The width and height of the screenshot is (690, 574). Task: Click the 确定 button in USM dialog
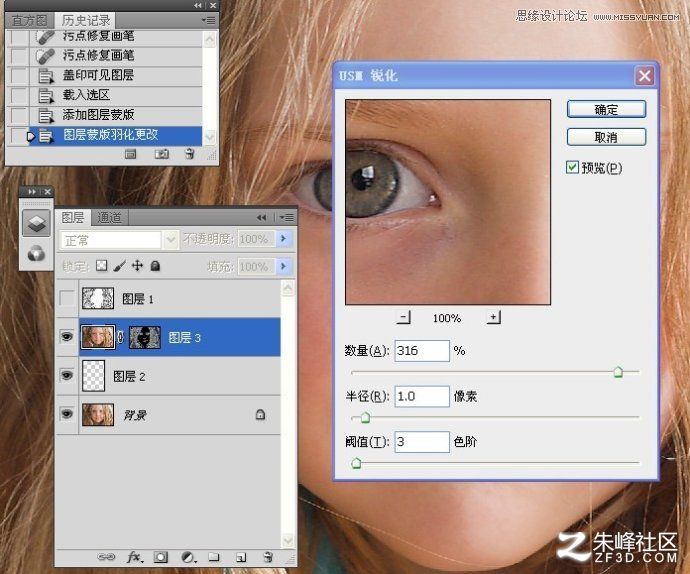coord(606,109)
